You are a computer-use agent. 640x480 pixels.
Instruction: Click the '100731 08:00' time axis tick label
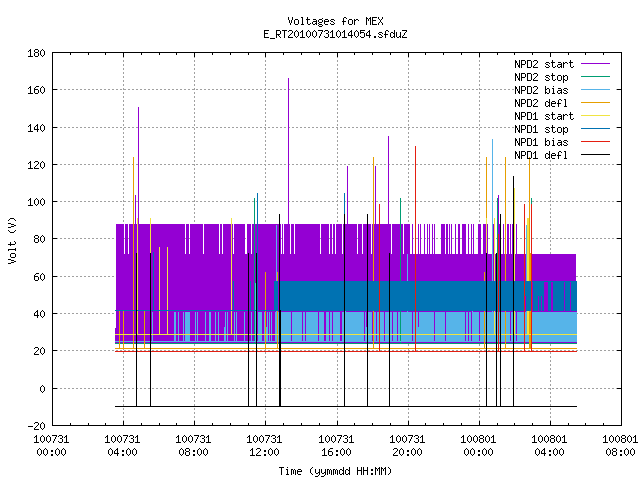coord(193,446)
